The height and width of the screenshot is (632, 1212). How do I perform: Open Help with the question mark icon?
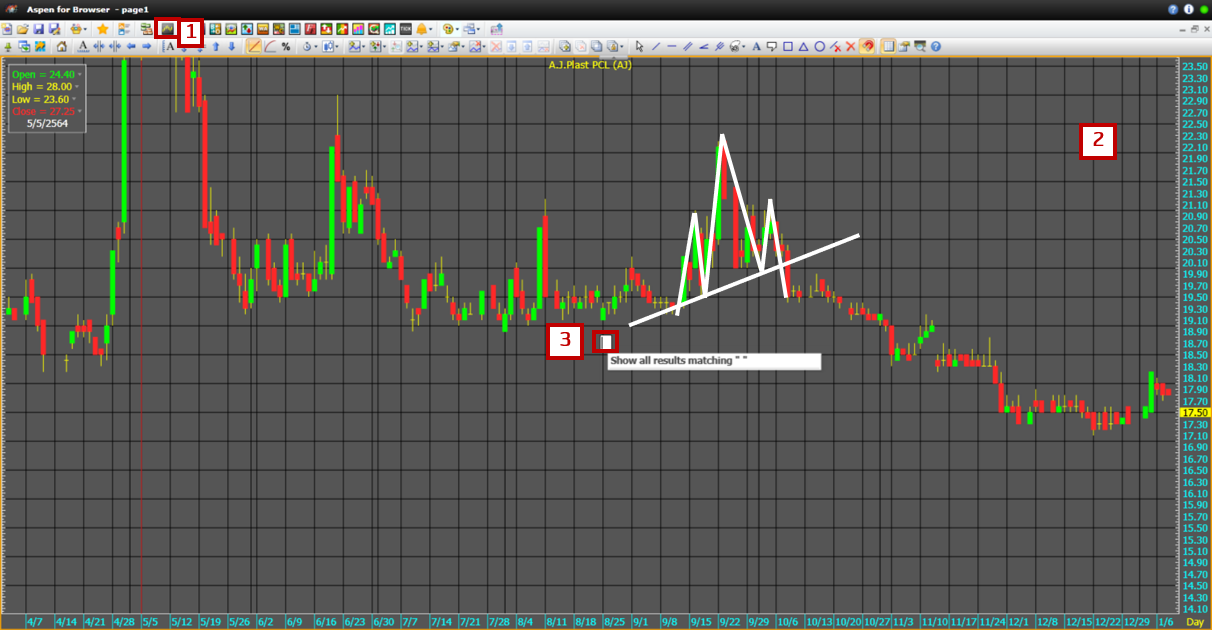pyautogui.click(x=936, y=46)
